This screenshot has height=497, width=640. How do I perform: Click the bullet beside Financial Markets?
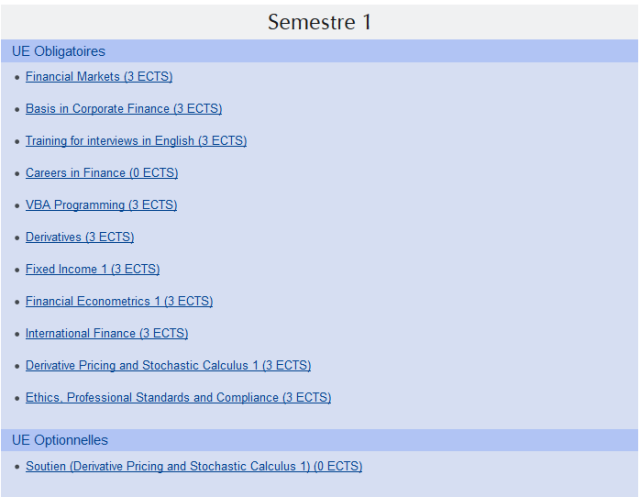(17, 77)
